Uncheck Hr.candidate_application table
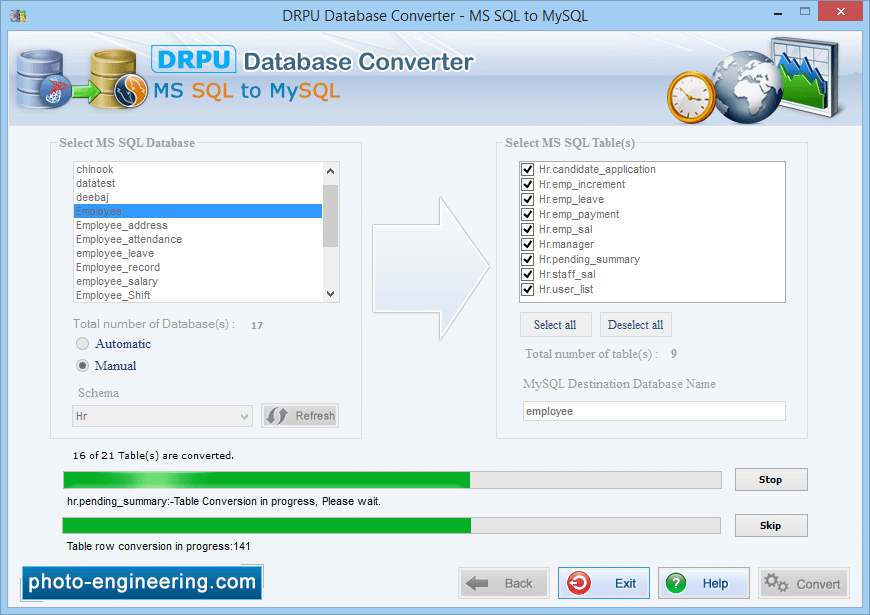This screenshot has width=870, height=615. point(528,169)
